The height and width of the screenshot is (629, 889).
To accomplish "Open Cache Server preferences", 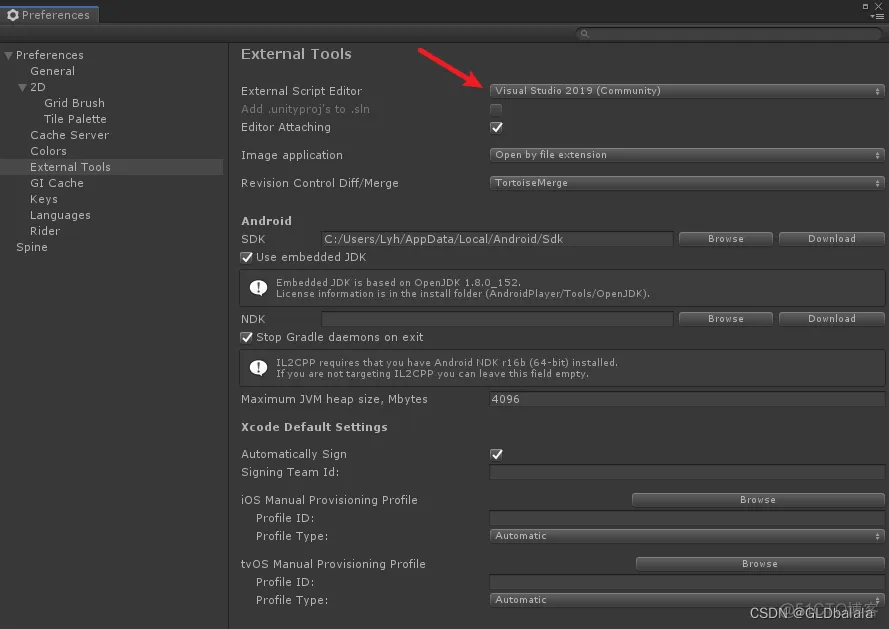I will tap(70, 135).
